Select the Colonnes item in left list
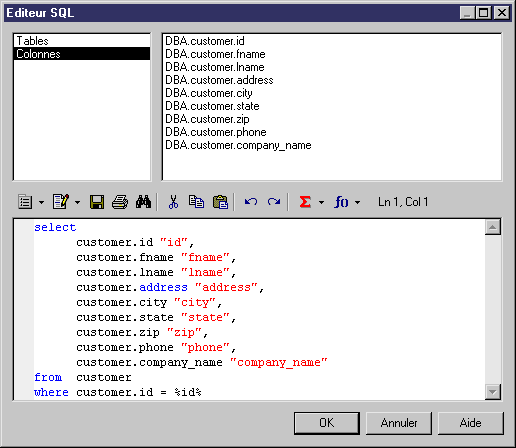Viewport: 516px width, 448px height. coord(82,54)
